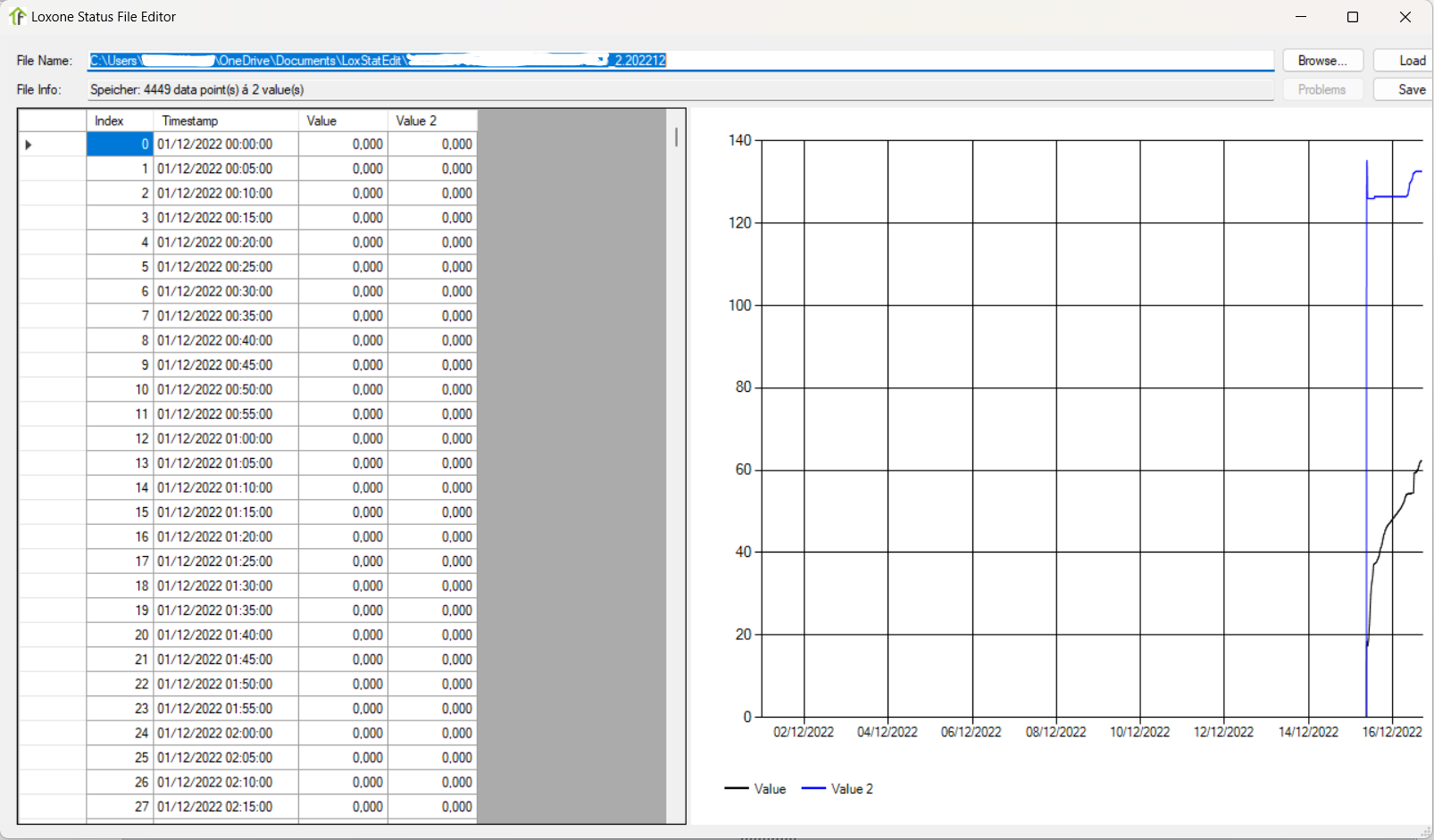Select the timestamp cell 01/12/2022 00:30:00
This screenshot has width=1434, height=840.
225,292
